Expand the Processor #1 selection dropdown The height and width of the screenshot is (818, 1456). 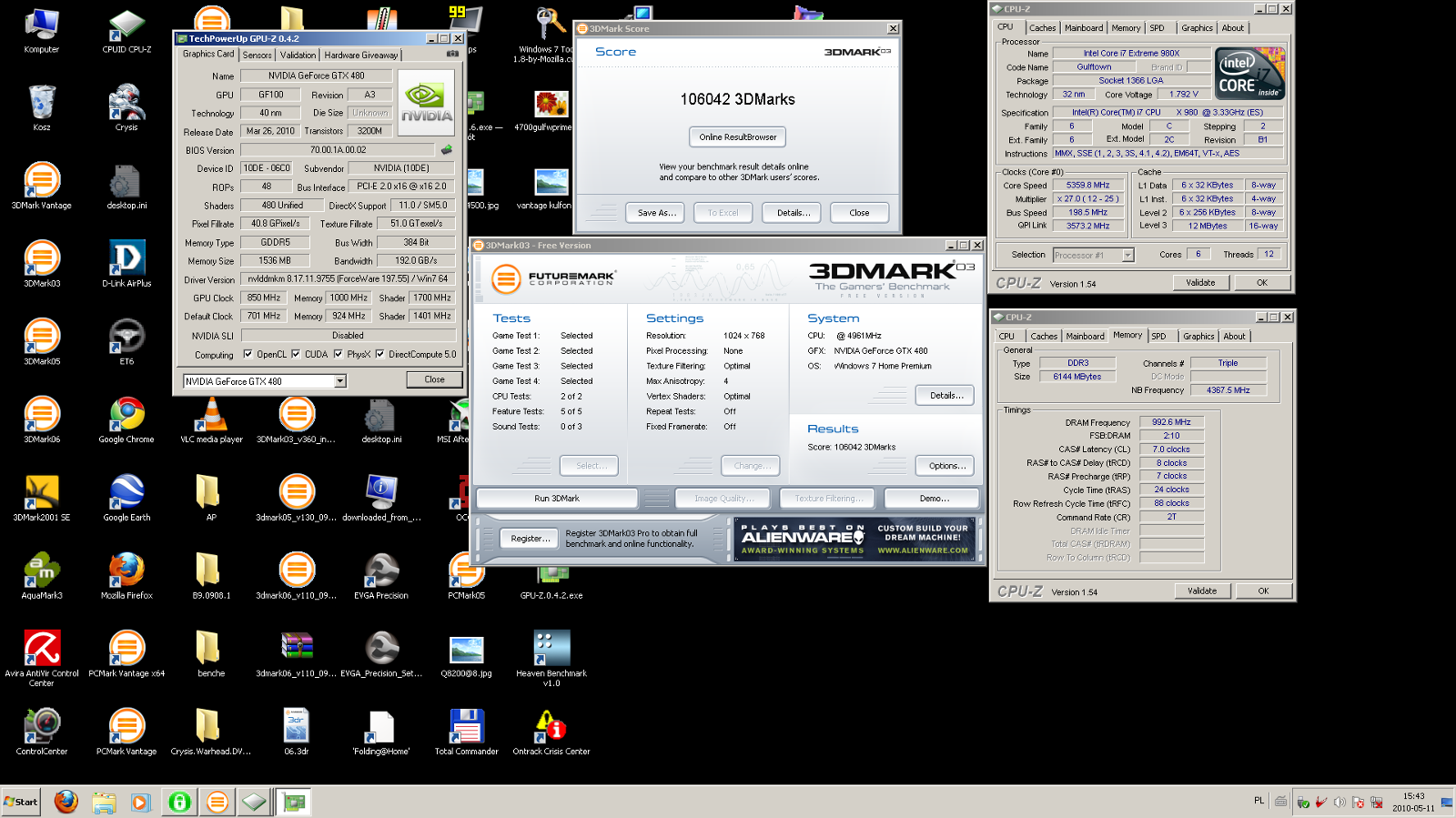click(x=1127, y=255)
